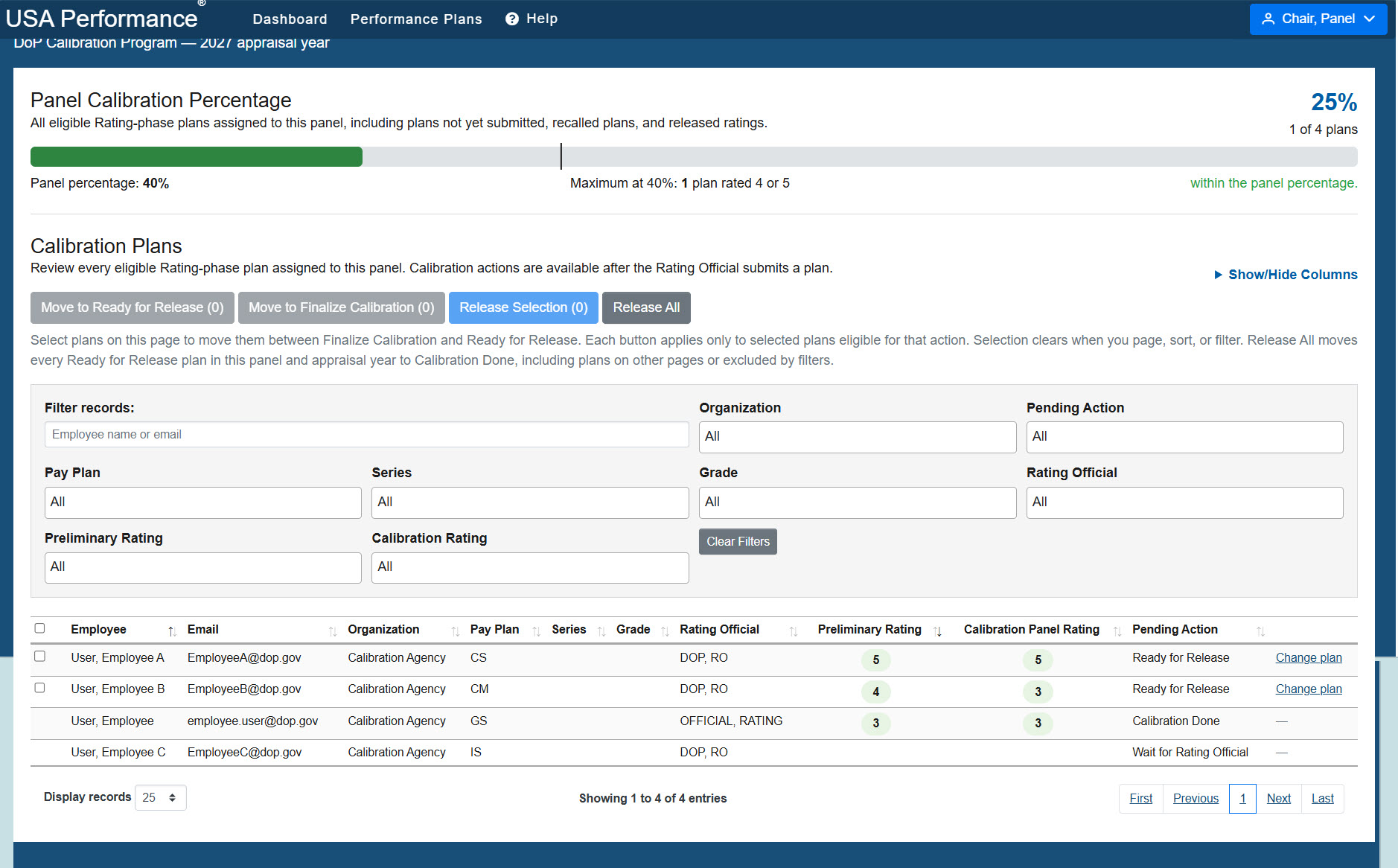Go to the Next pagination page
Viewport: 1398px width, 868px height.
click(1278, 799)
